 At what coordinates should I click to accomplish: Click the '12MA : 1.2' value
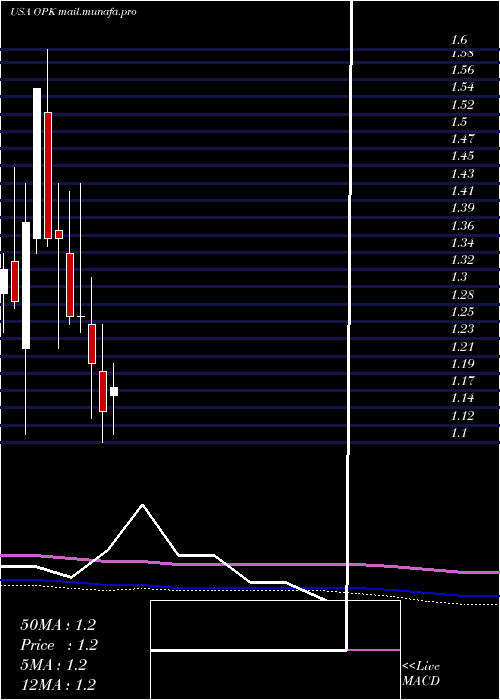pos(58,685)
